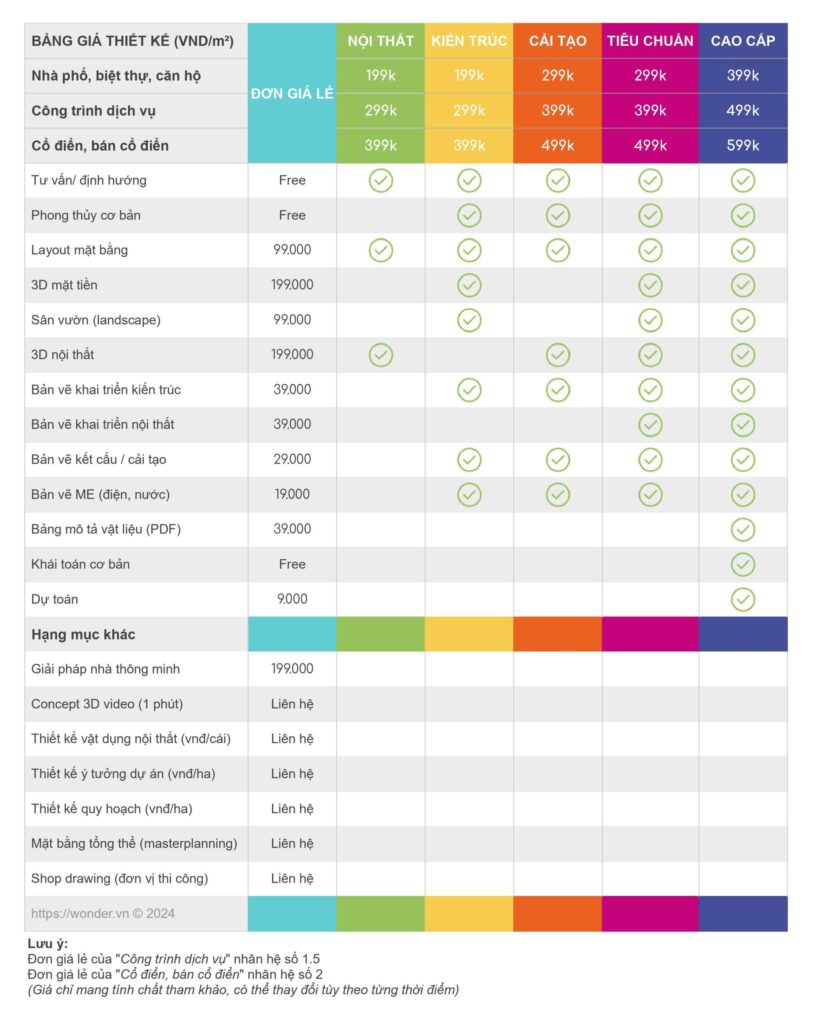
Task: Click the Dự toán checkmark under CAO CẤP
Action: [x=742, y=599]
